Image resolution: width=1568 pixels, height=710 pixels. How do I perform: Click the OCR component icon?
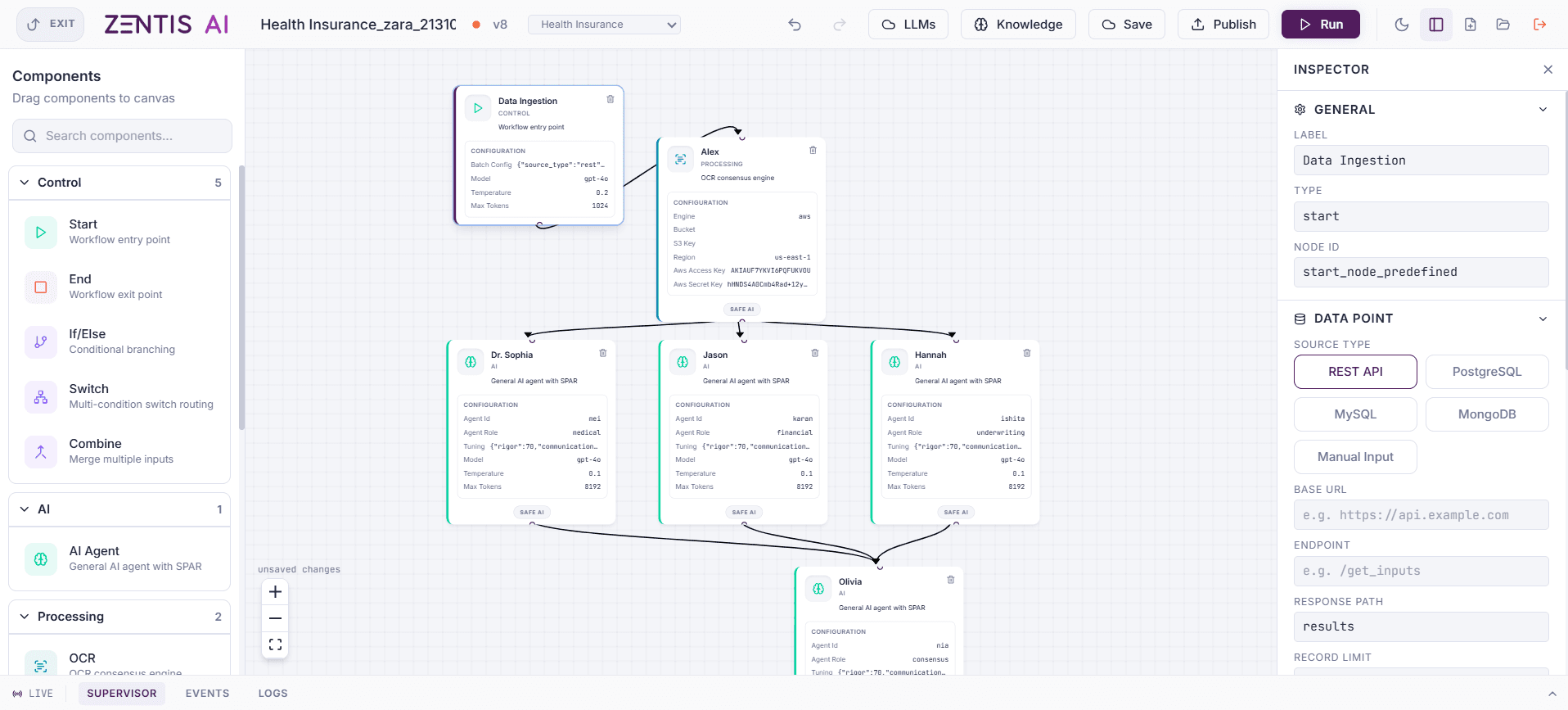pos(41,665)
